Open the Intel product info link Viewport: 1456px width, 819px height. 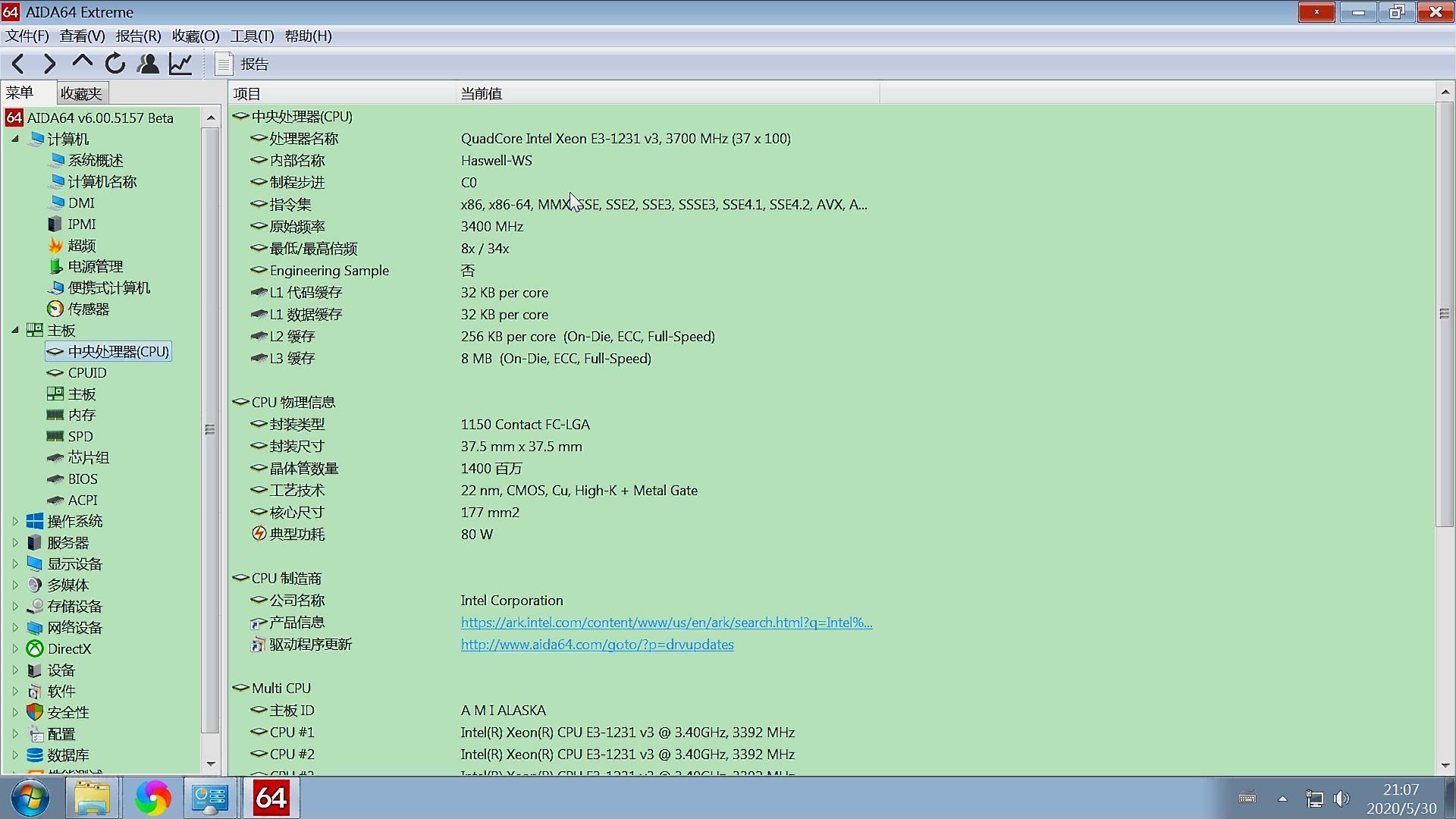(665, 622)
